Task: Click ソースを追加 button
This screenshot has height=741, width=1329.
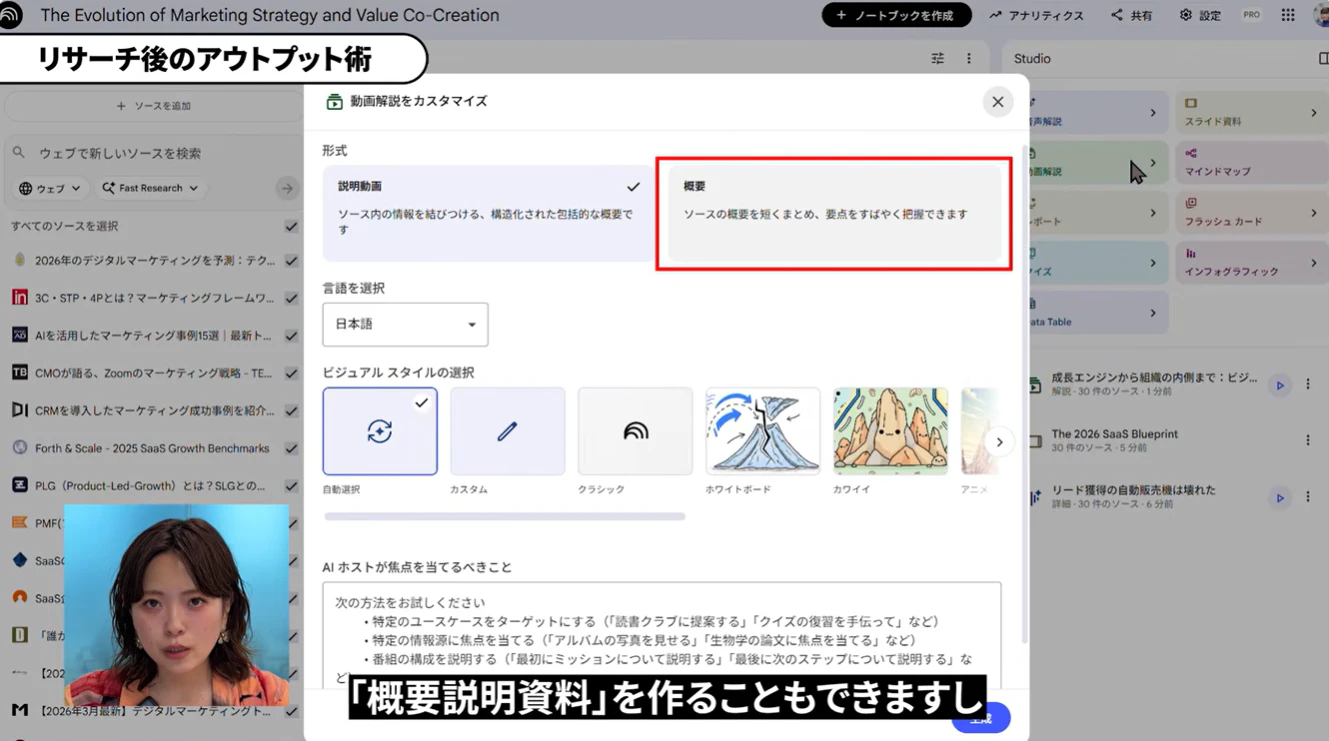Action: 153,106
